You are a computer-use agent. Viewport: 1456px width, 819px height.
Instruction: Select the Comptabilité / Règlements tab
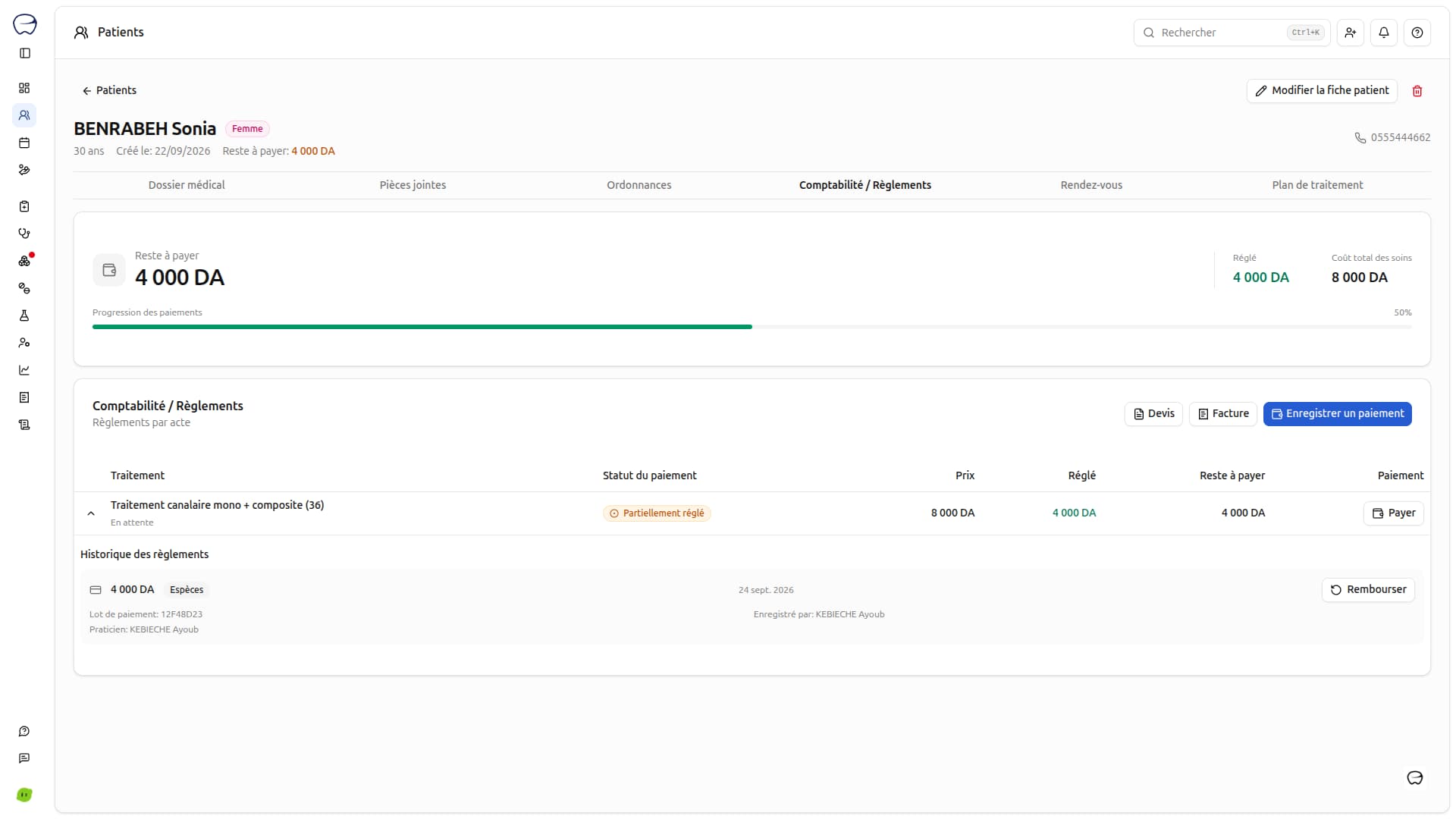(x=865, y=185)
